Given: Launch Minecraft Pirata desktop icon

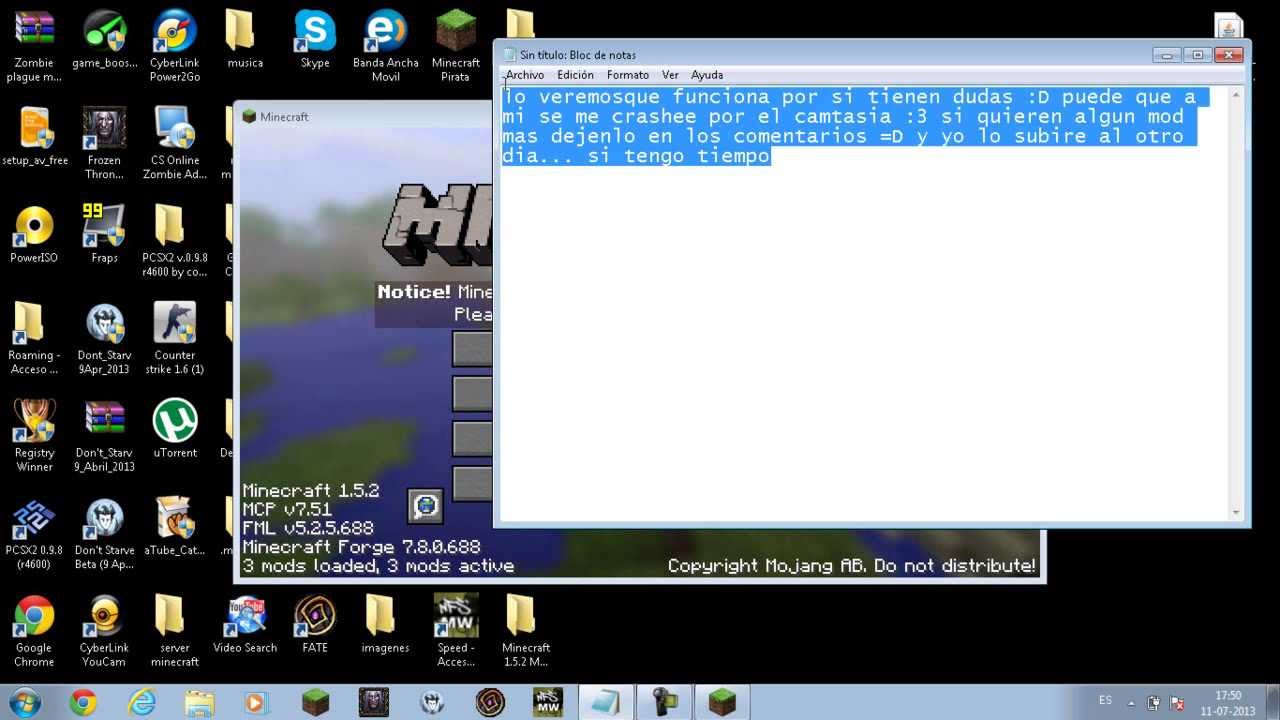Looking at the screenshot, I should click(455, 45).
